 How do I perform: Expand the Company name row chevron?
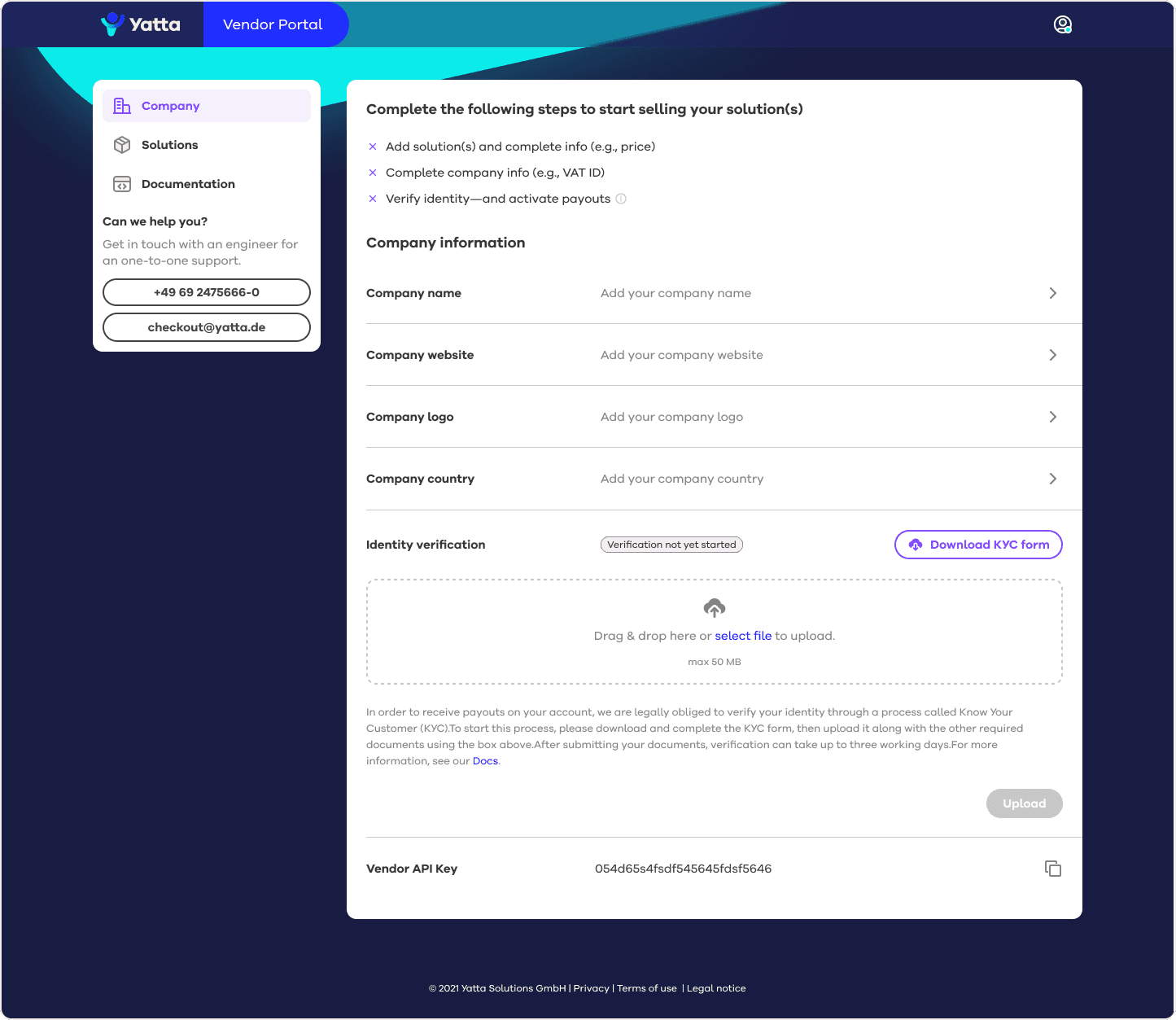pos(1052,293)
